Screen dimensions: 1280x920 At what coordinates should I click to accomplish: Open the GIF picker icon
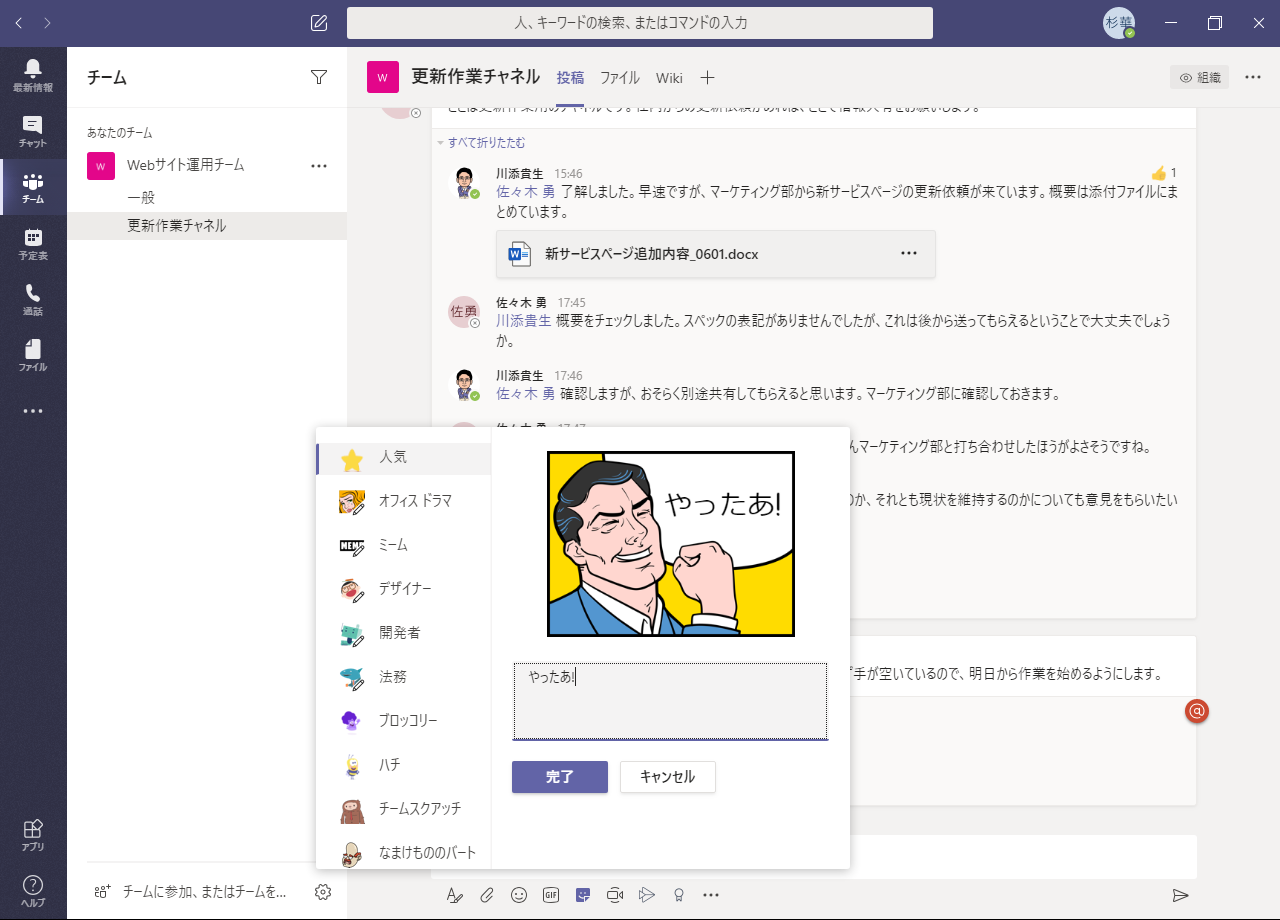pyautogui.click(x=551, y=895)
